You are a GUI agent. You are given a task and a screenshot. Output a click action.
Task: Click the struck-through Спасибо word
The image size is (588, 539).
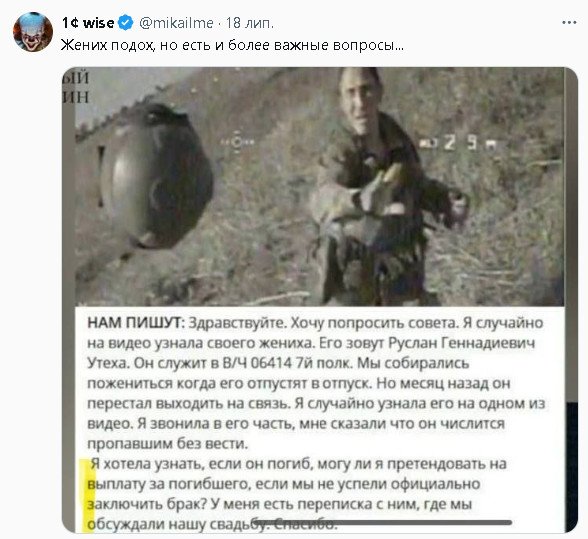coord(305,524)
